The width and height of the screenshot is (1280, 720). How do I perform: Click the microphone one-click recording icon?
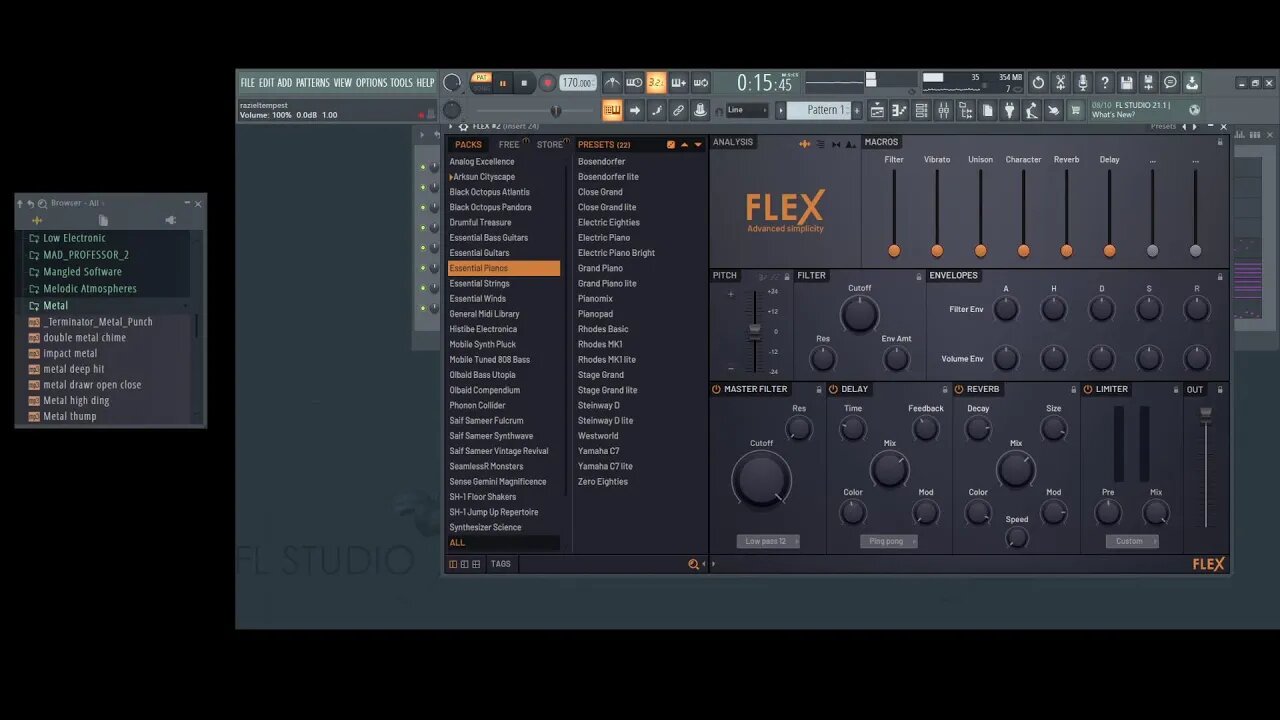(x=1082, y=83)
